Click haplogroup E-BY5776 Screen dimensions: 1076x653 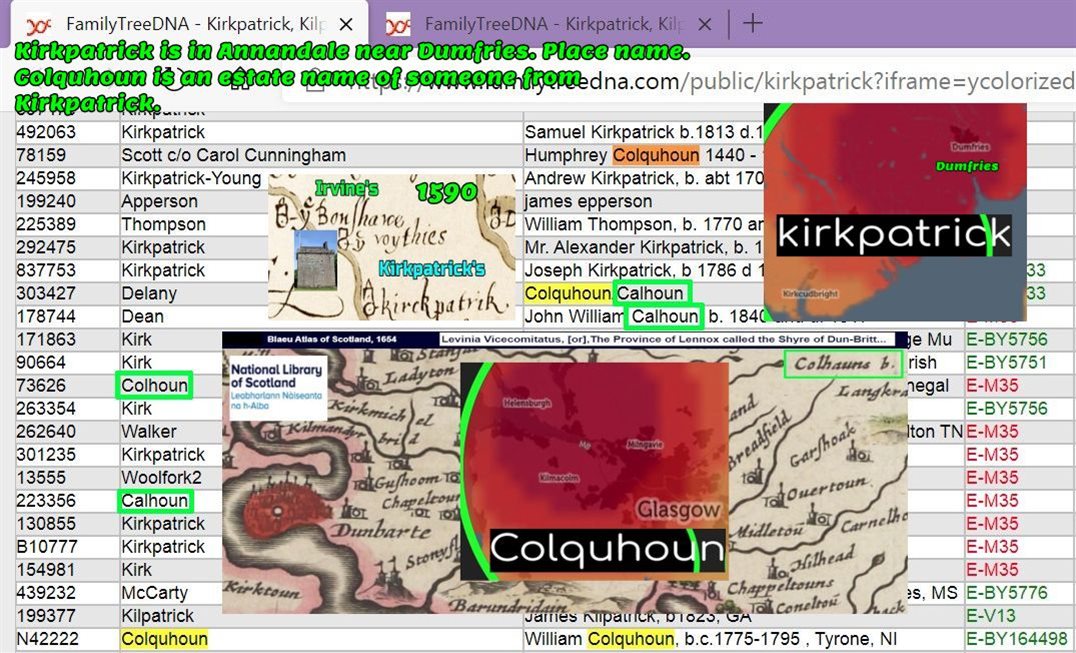click(1007, 593)
